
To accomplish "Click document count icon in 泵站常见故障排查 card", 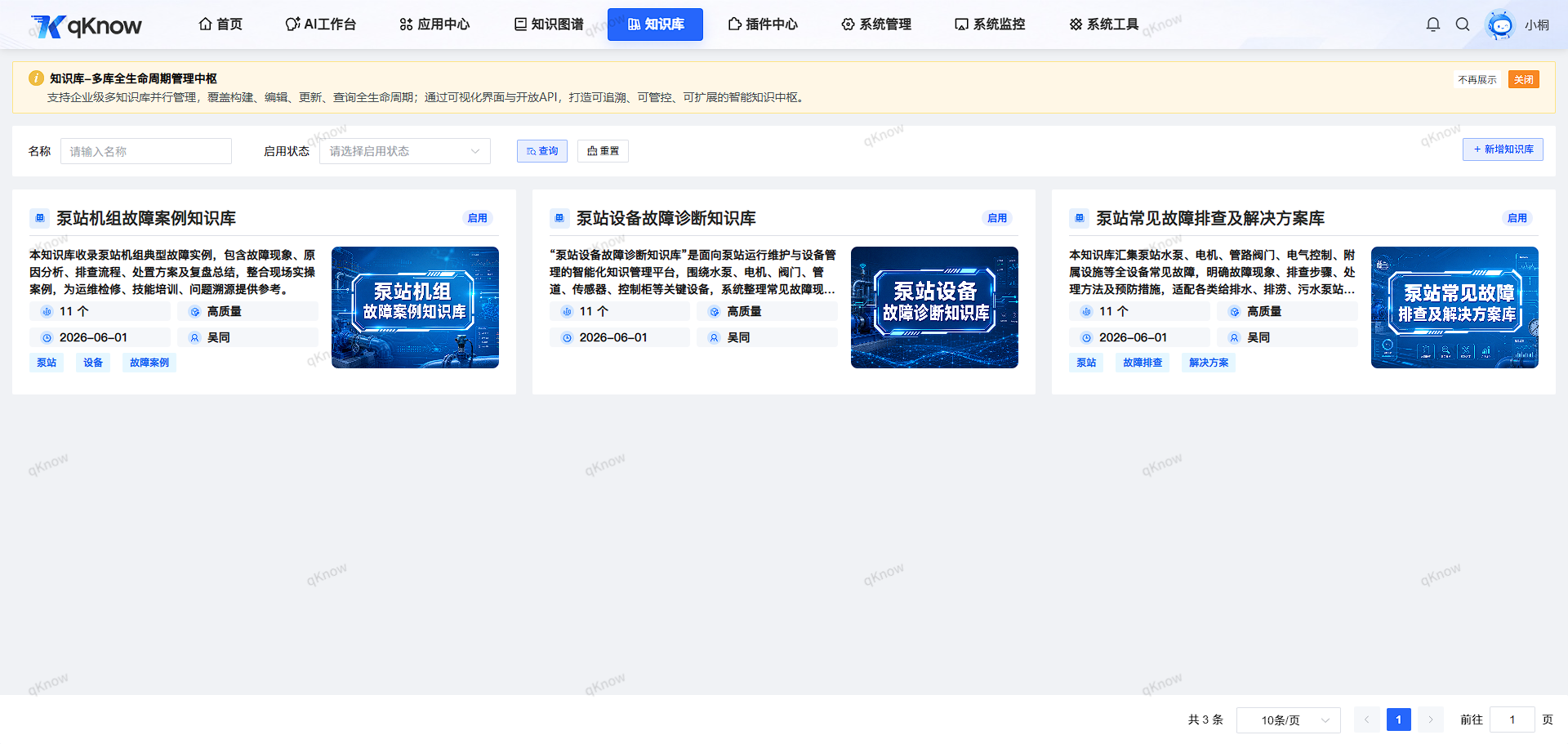I will [1086, 312].
